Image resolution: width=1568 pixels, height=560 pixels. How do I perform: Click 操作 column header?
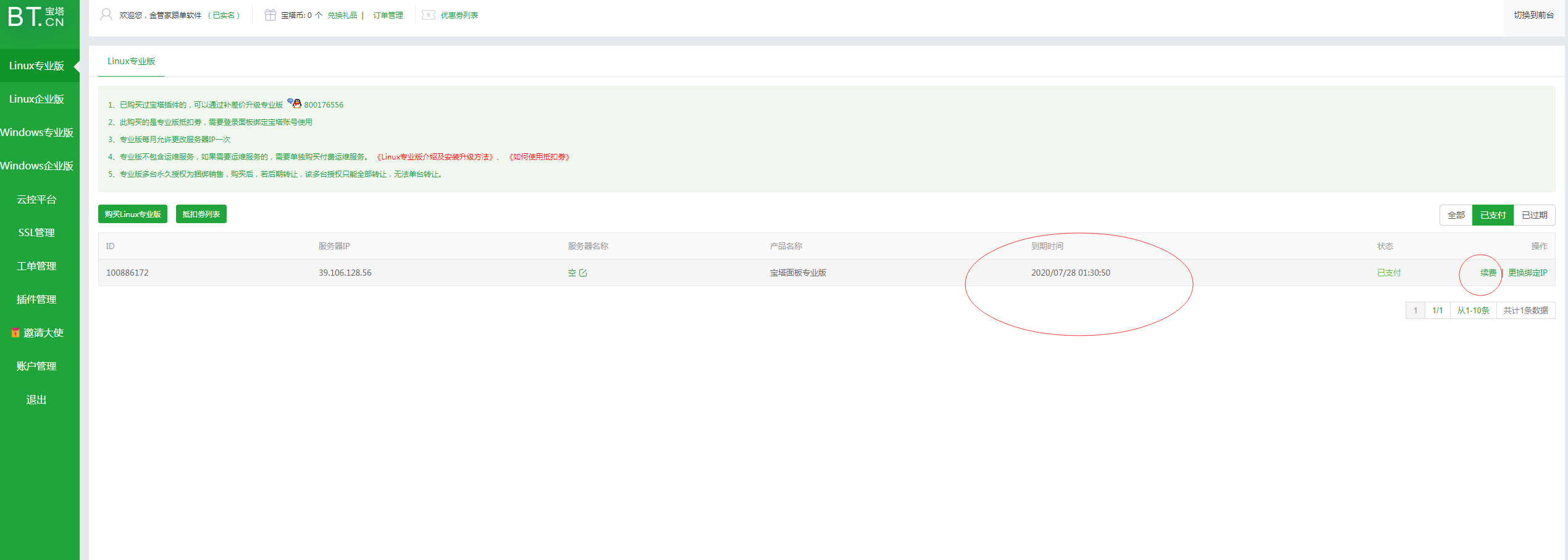[x=1540, y=246]
